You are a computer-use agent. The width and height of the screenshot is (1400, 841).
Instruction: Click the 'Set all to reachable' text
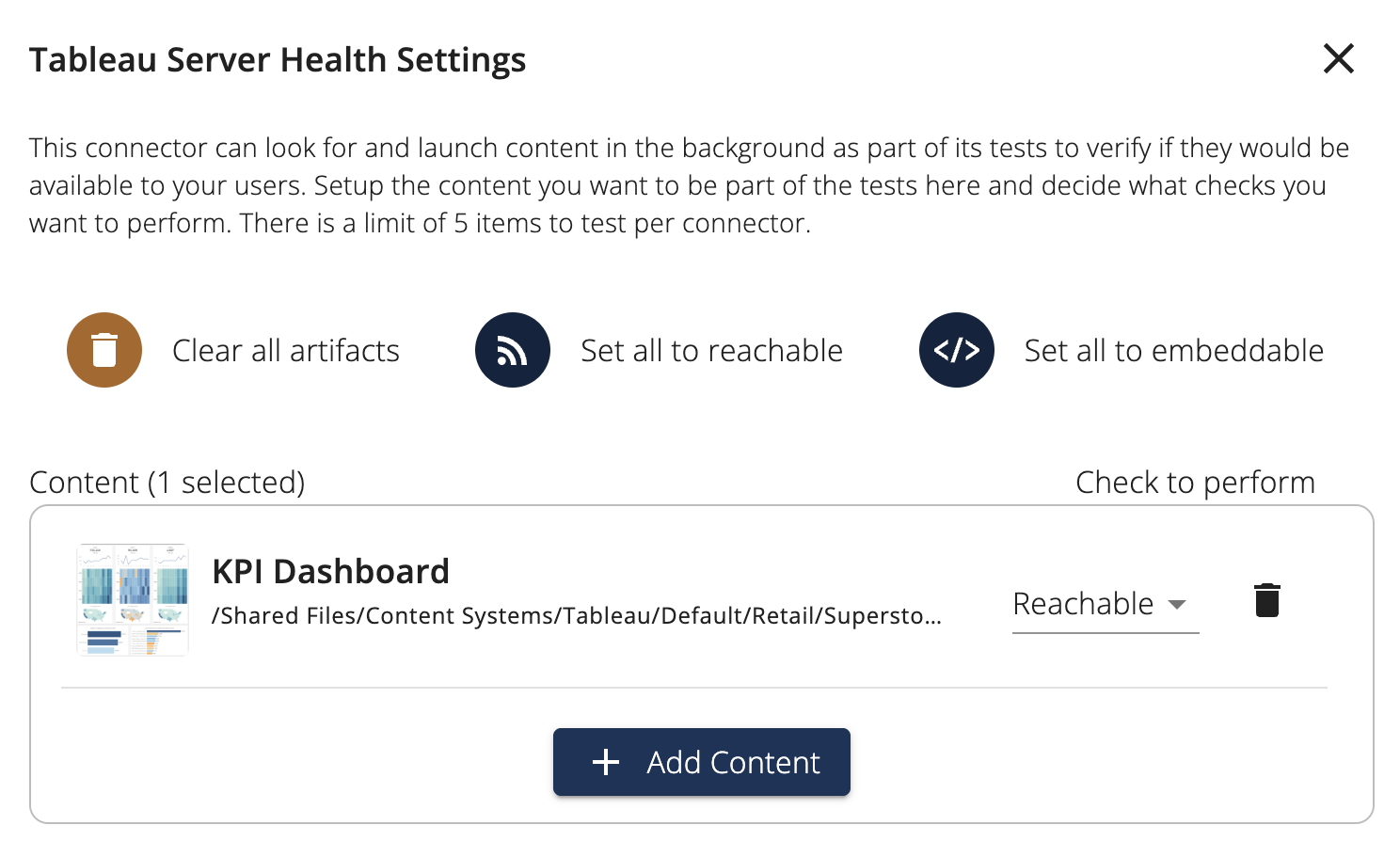pos(711,351)
